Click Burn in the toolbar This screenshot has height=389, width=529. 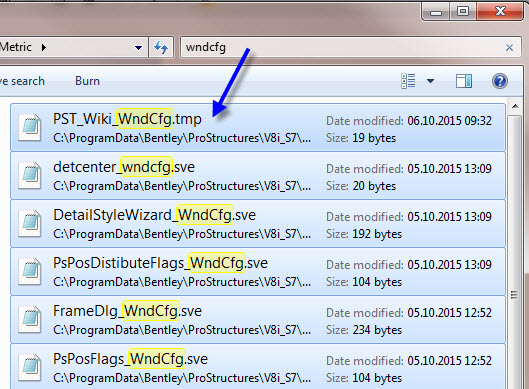pos(87,81)
